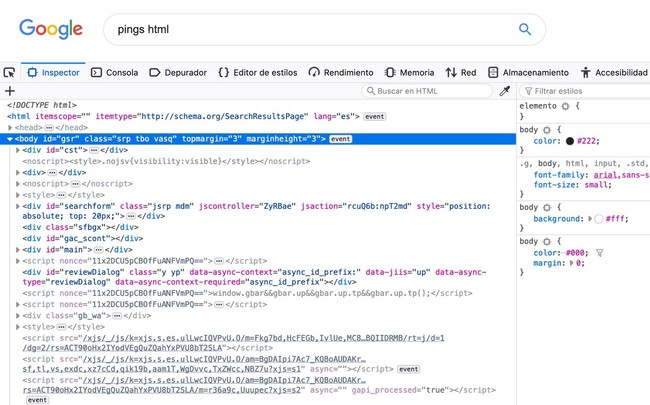Expand the head element
650x405 pixels.
pyautogui.click(x=10, y=128)
